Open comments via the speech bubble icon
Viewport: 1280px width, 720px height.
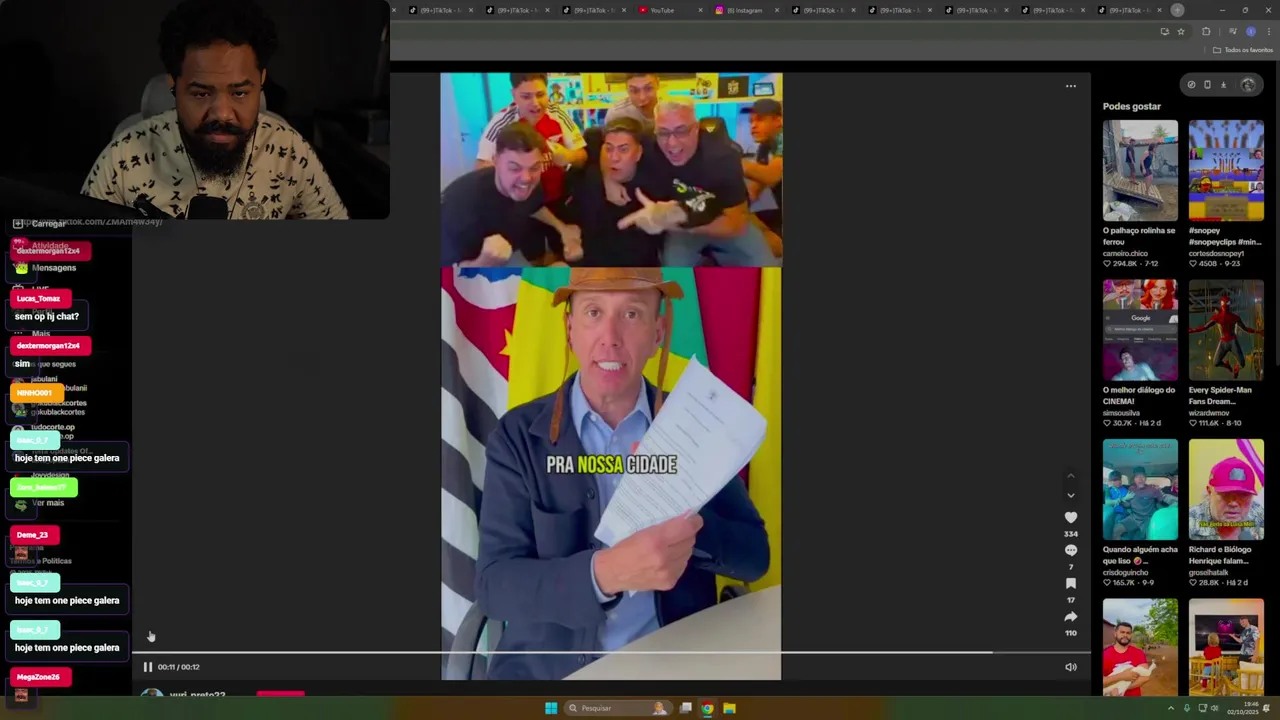1070,550
